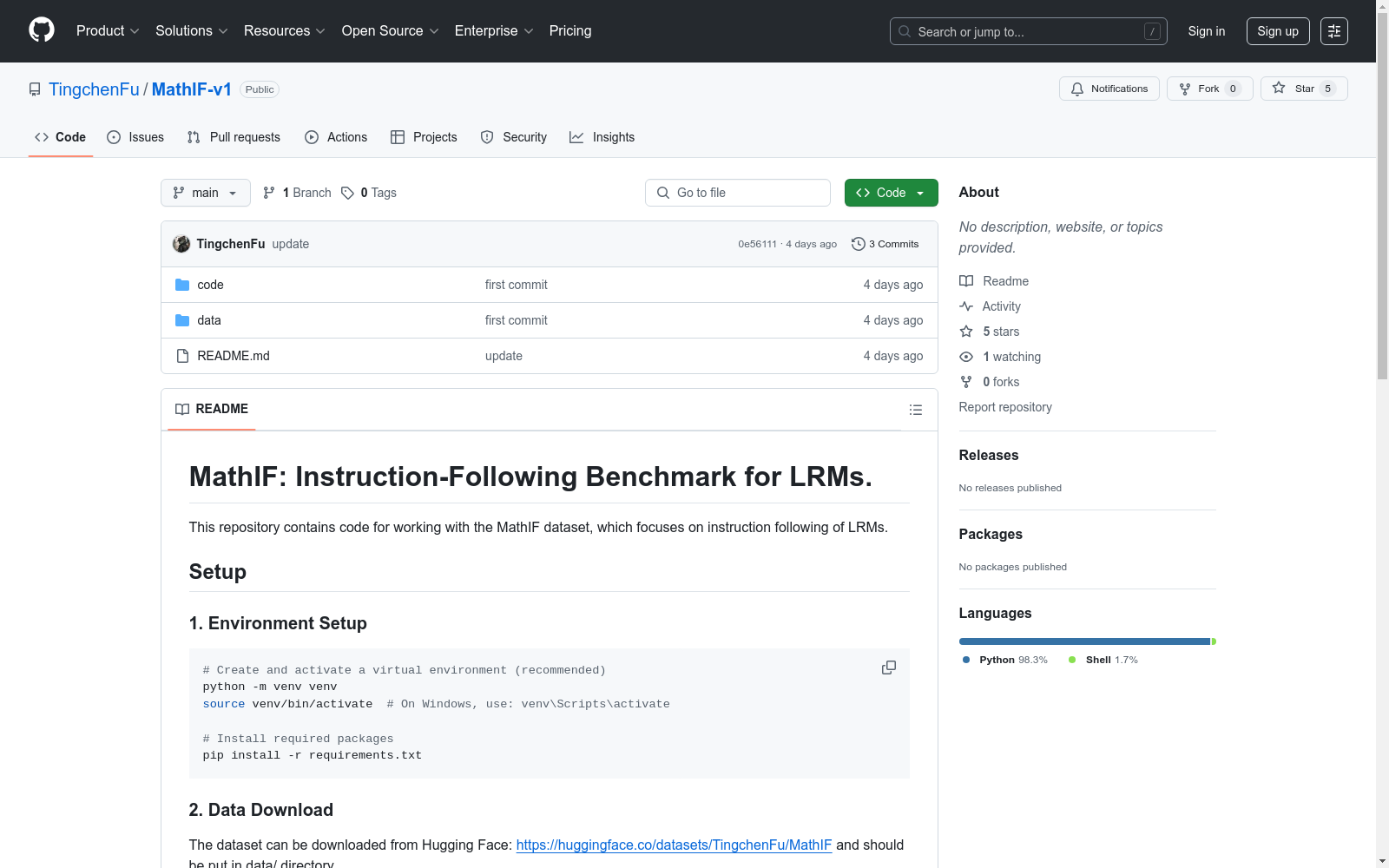Open the main branch selector dropdown
This screenshot has width=1389, height=868.
pyautogui.click(x=206, y=193)
